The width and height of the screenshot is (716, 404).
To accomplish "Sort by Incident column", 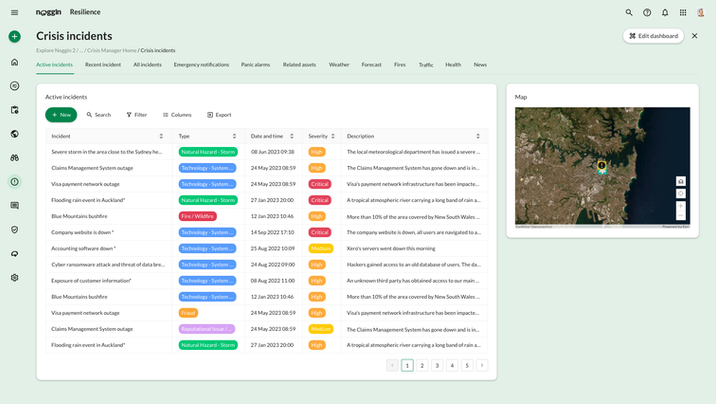I will (x=161, y=136).
